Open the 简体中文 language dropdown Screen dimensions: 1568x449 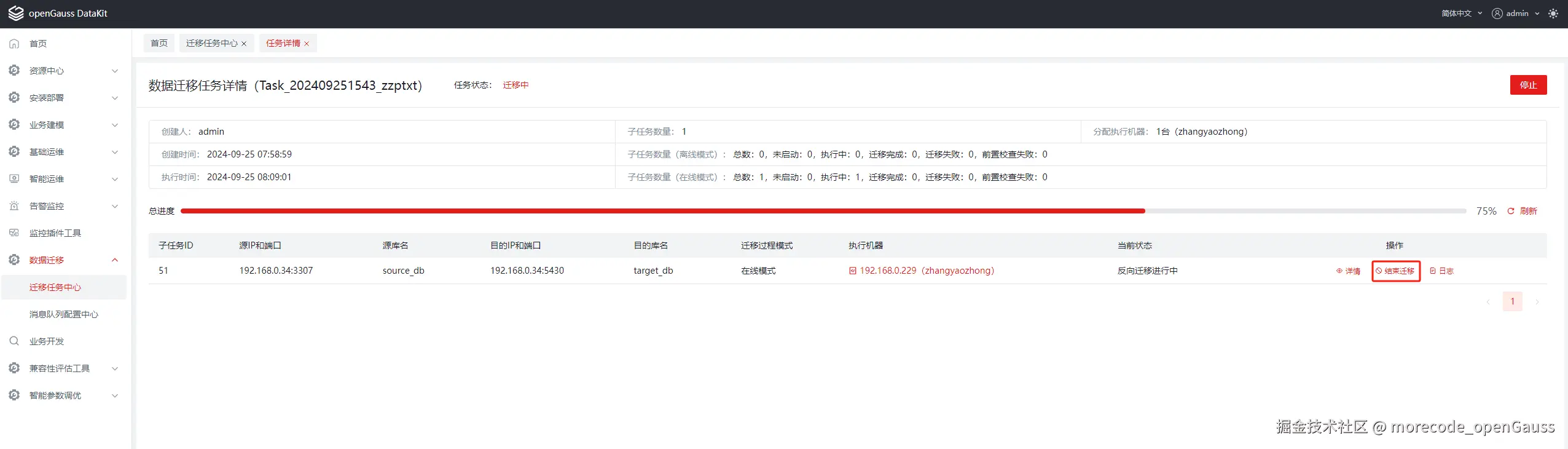click(x=1462, y=14)
